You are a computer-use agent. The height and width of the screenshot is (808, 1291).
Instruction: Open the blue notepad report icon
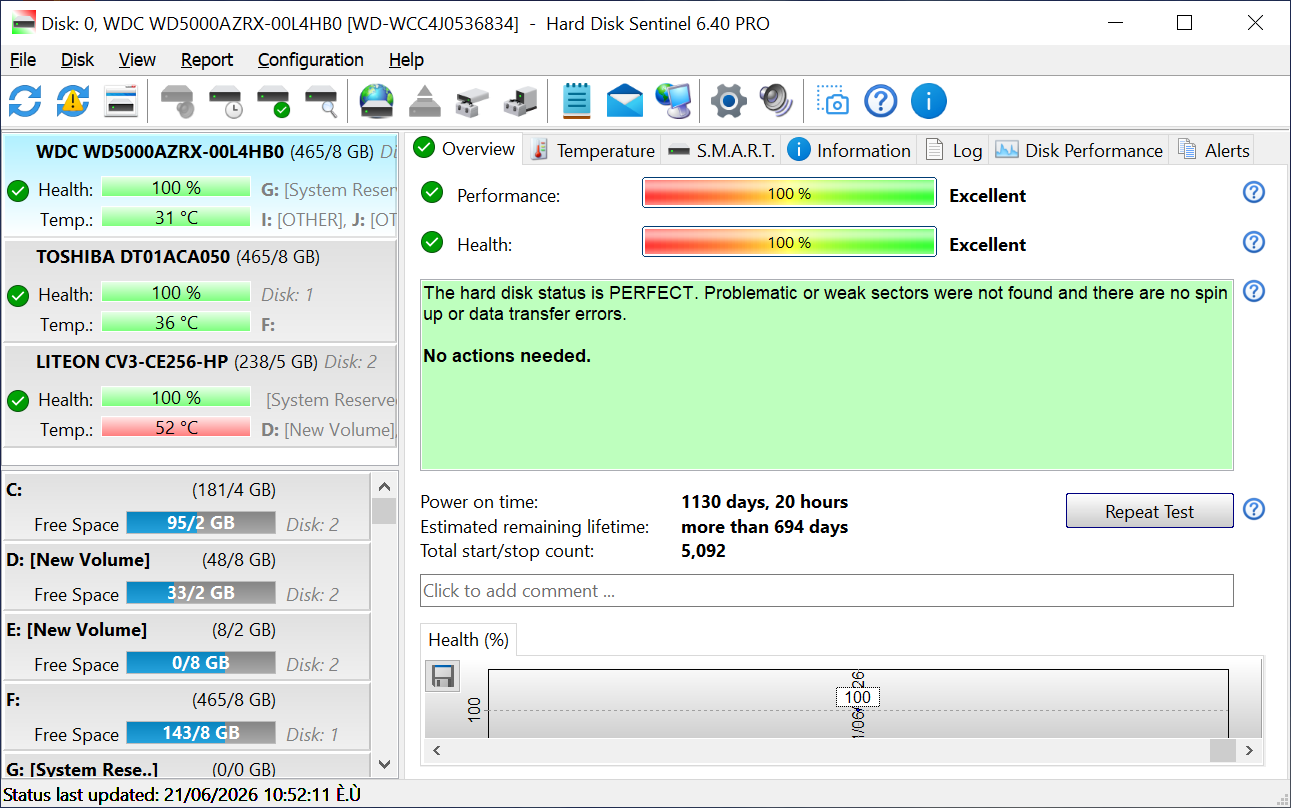click(577, 101)
